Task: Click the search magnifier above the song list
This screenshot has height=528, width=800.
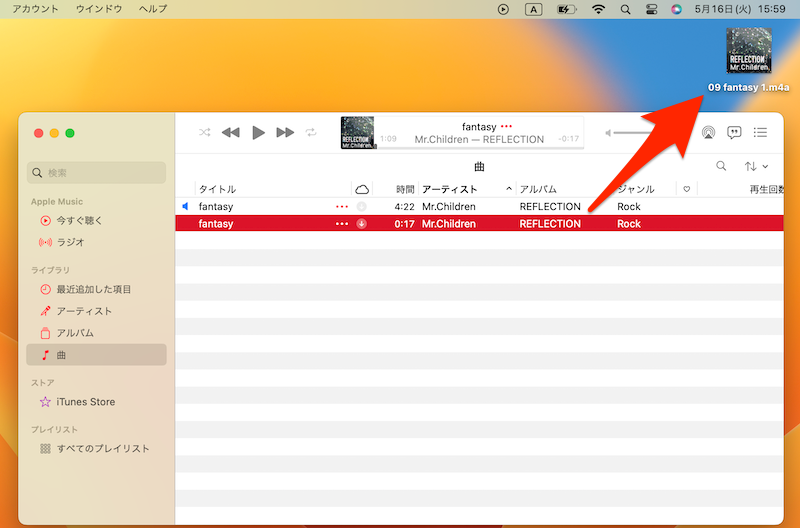Action: pyautogui.click(x=722, y=166)
